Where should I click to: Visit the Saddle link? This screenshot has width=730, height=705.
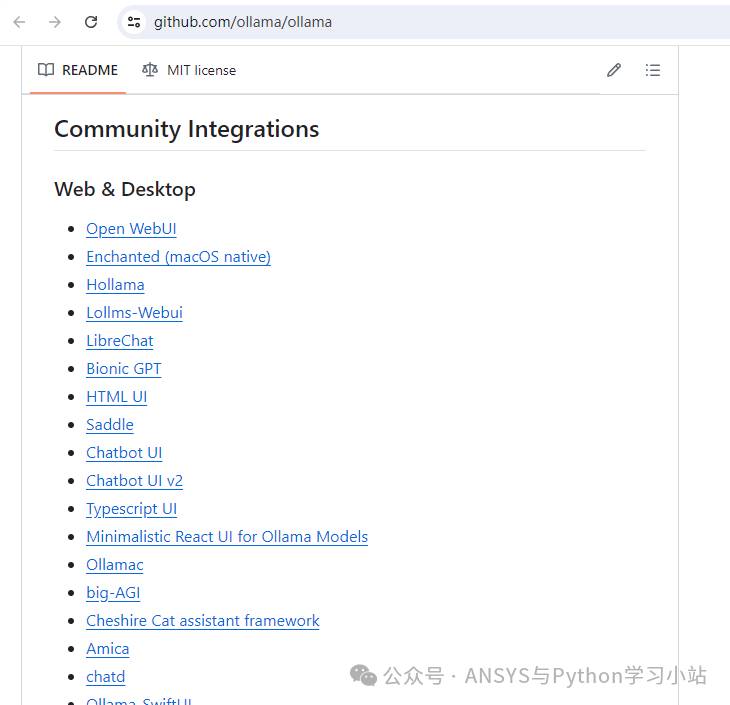(110, 425)
